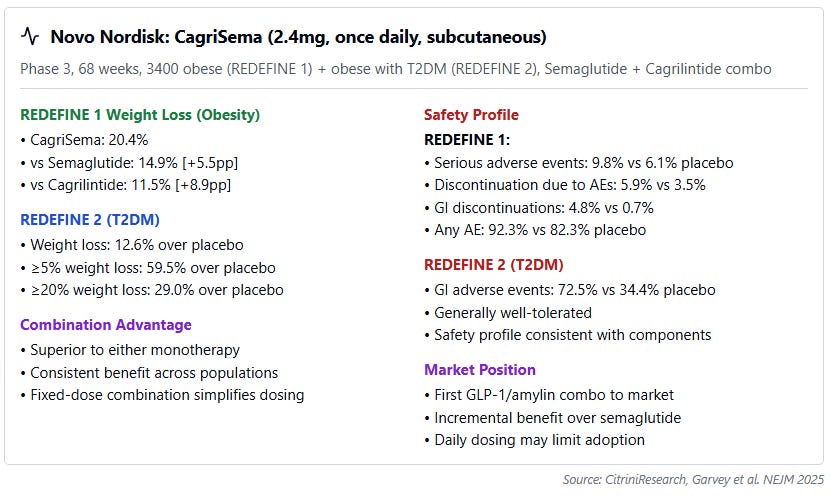Select the Novo Nordisk CagriSema title text
The height and width of the screenshot is (497, 838).
click(x=298, y=37)
